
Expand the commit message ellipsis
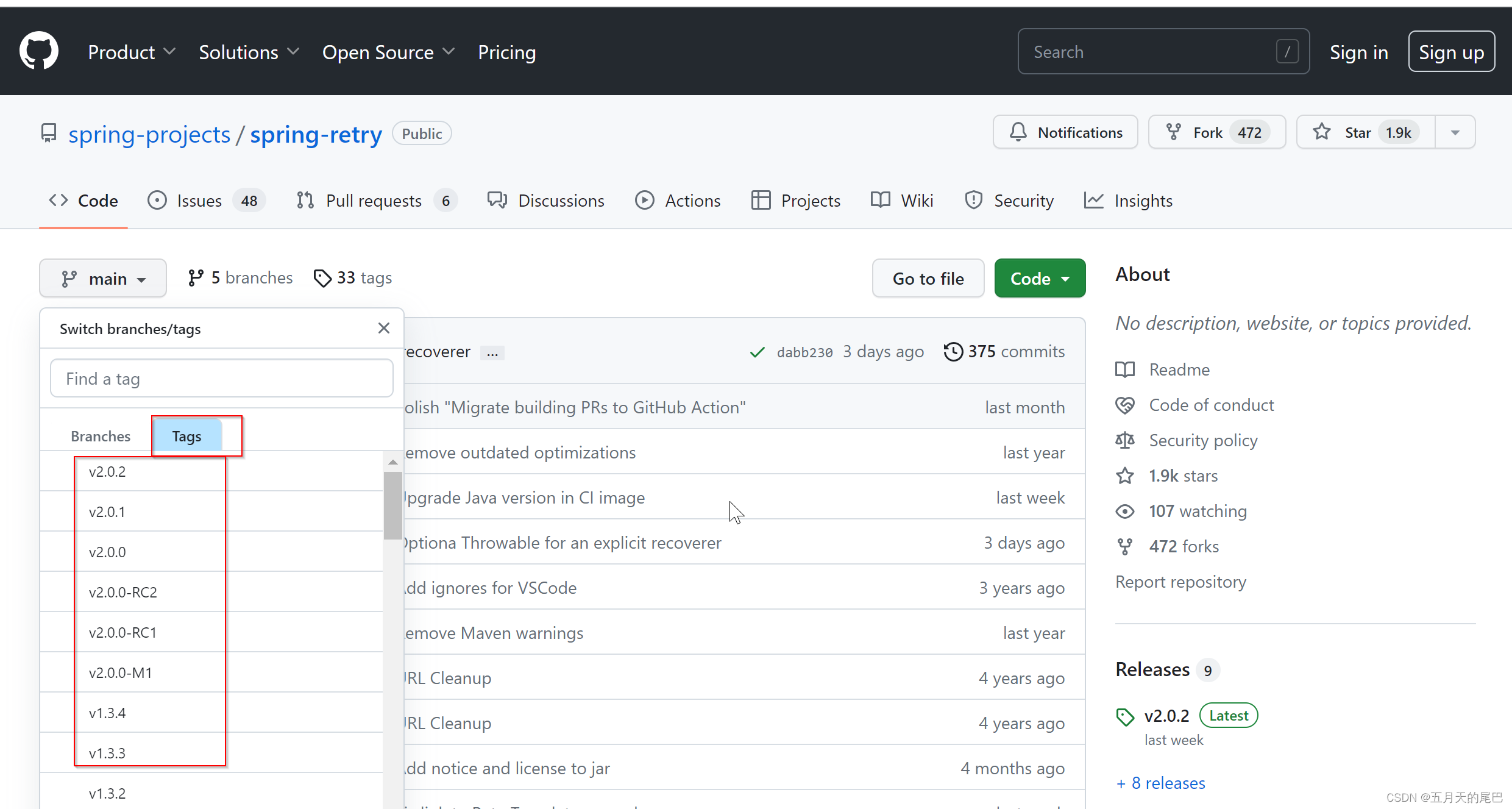click(x=492, y=353)
